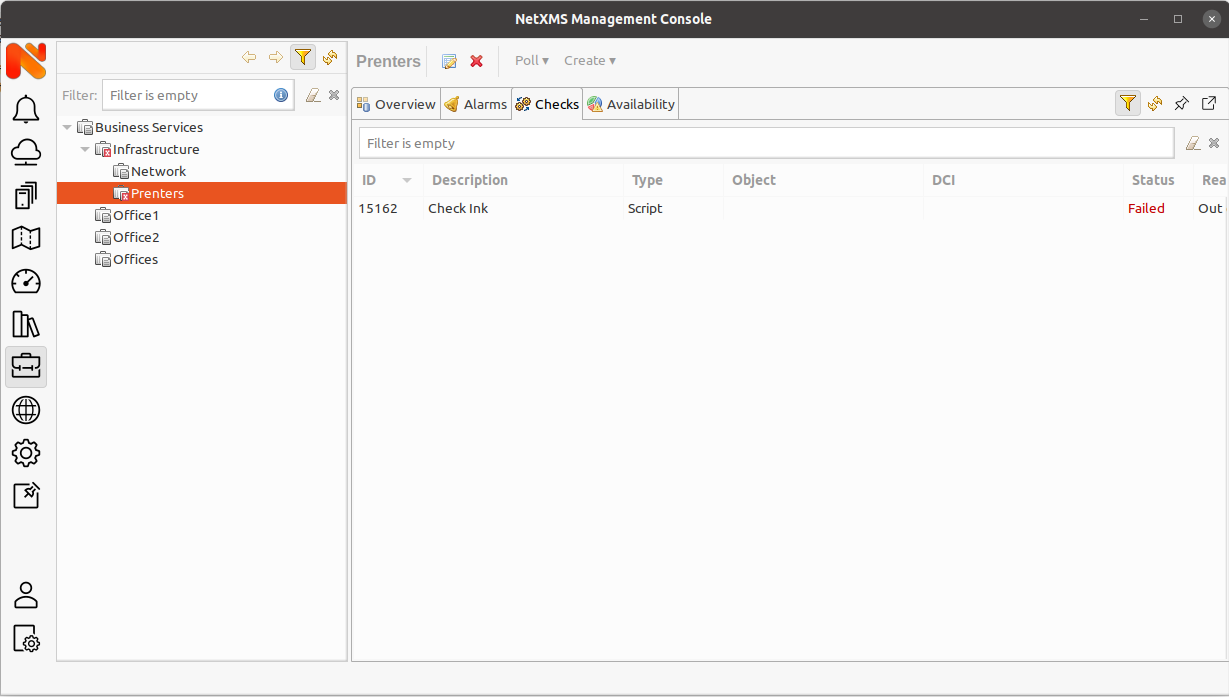Click the user profile icon
The width and height of the screenshot is (1229, 697).
pos(26,595)
